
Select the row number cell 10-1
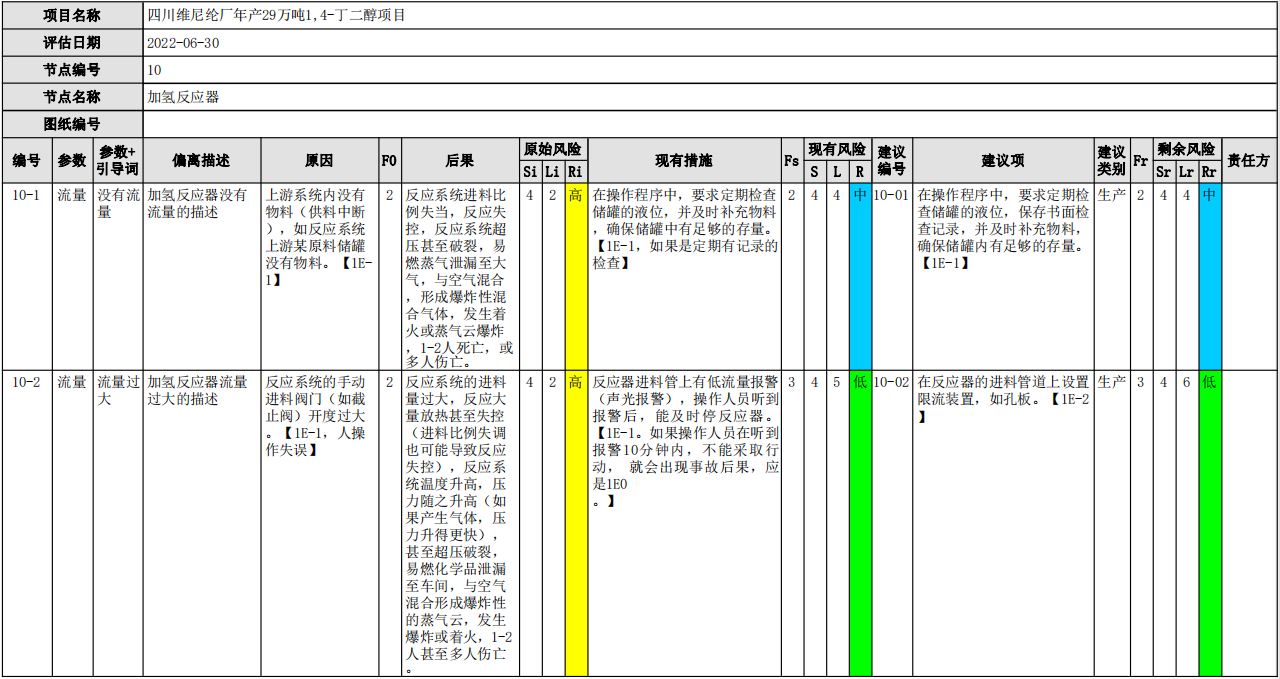click(27, 276)
